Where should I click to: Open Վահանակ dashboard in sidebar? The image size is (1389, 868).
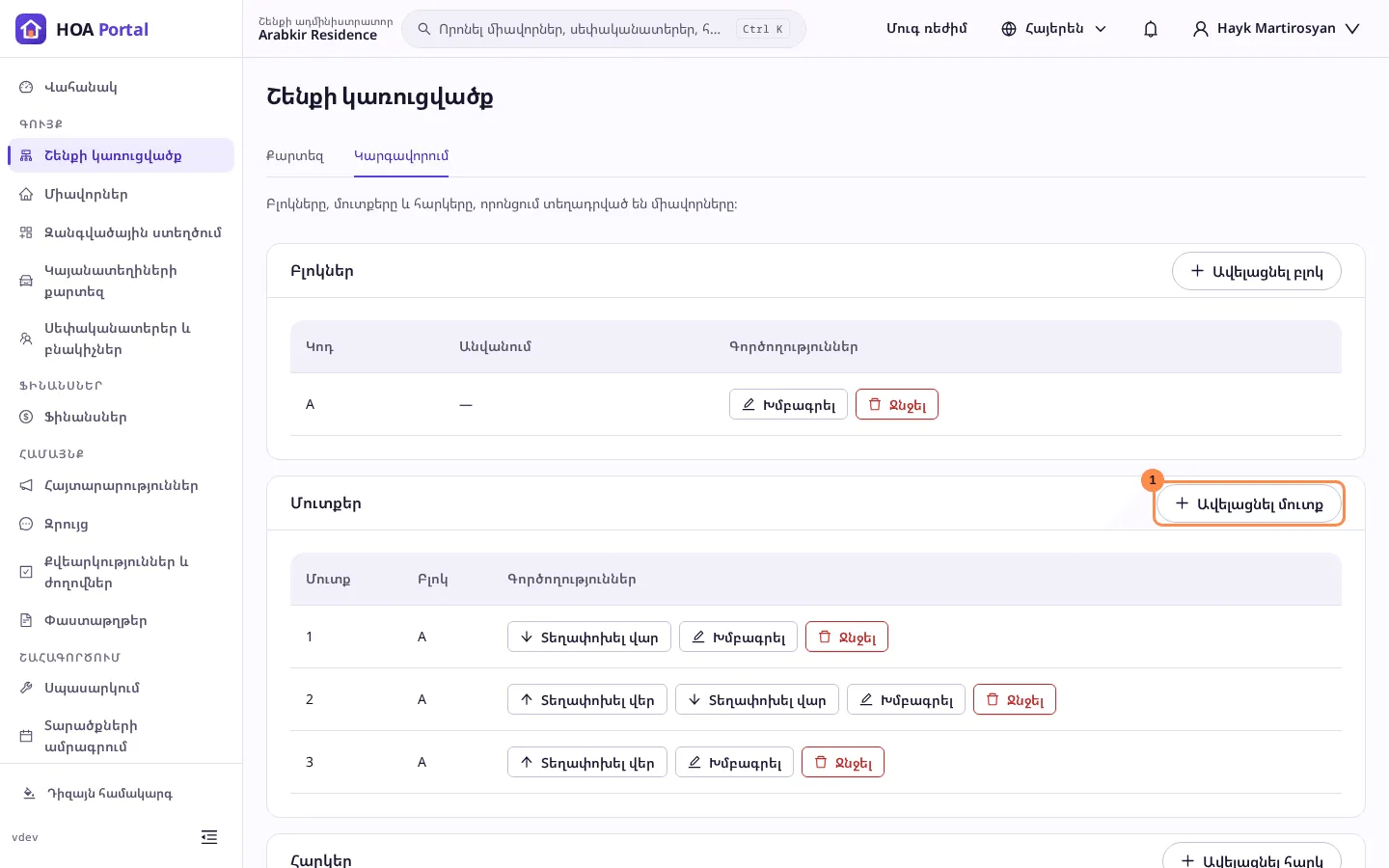[121, 87]
